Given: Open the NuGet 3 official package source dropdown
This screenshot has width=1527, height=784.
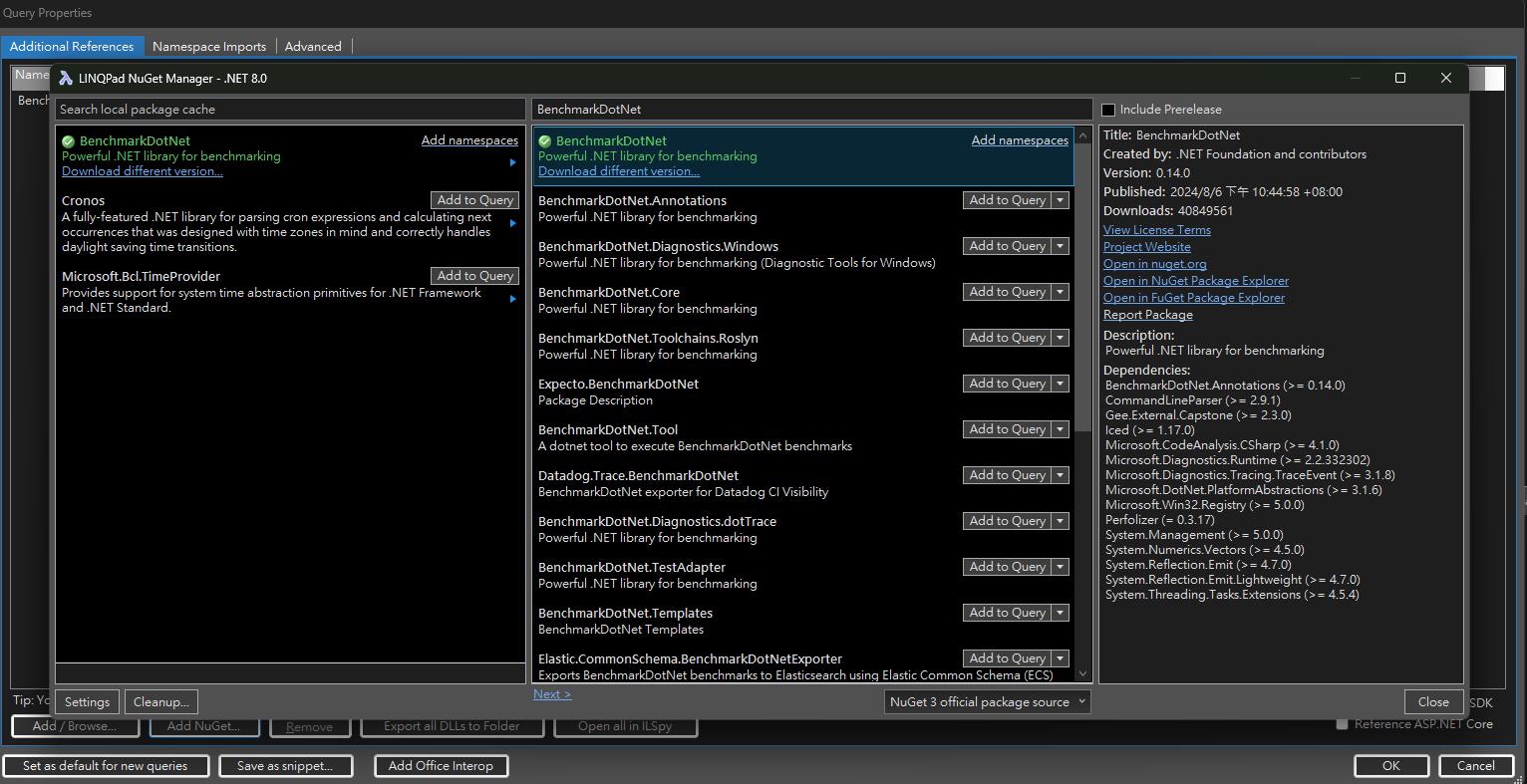Looking at the screenshot, I should (987, 702).
